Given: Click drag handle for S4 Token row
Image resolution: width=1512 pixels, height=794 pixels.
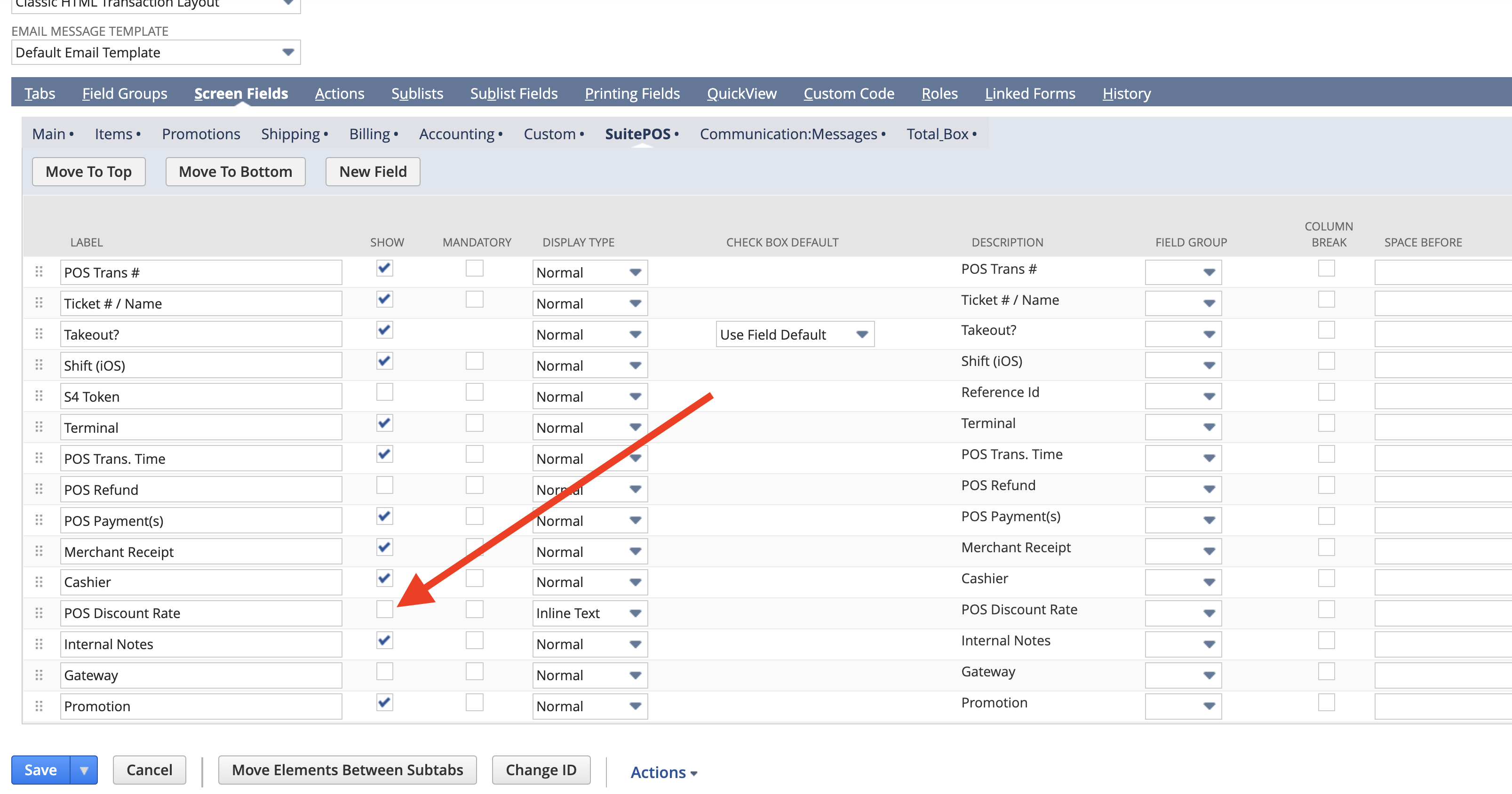Looking at the screenshot, I should [x=39, y=396].
